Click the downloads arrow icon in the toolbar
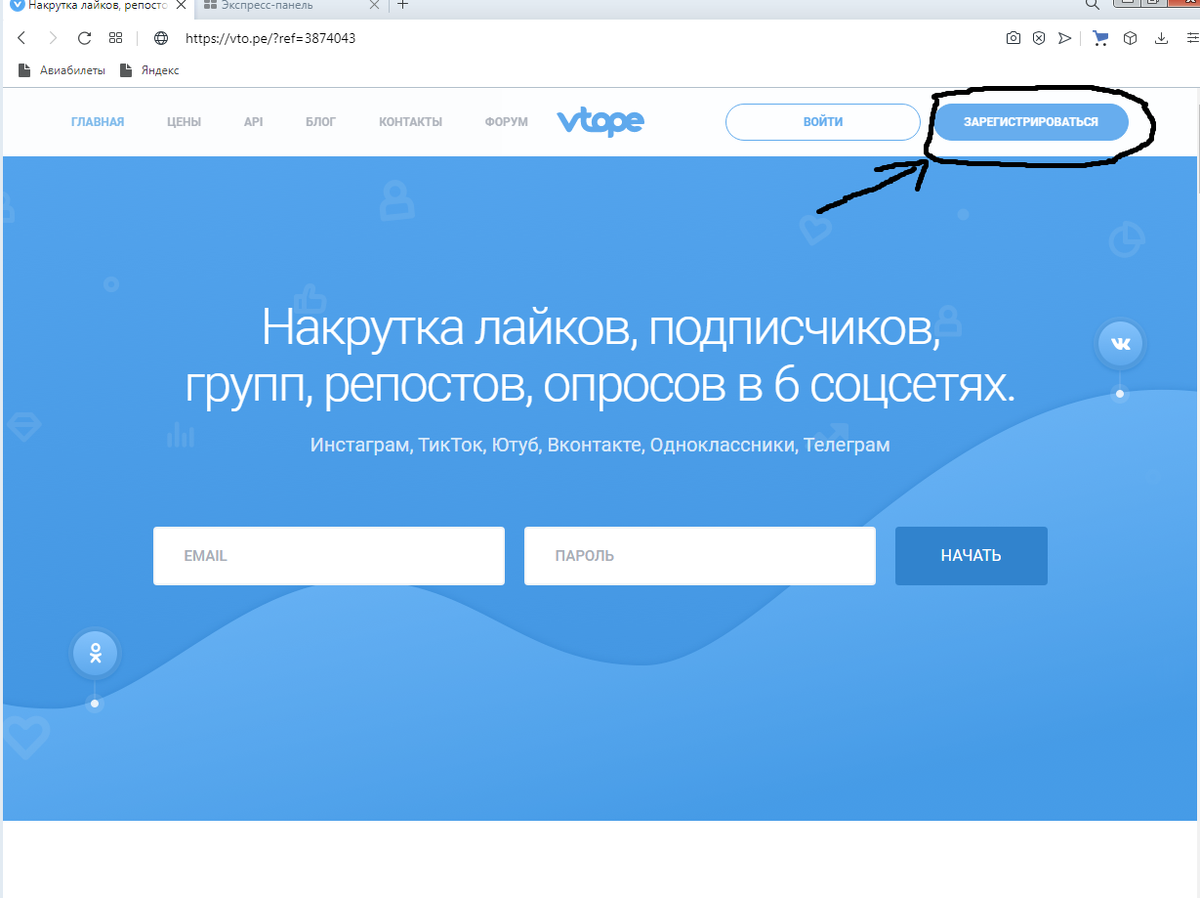 click(x=1161, y=38)
